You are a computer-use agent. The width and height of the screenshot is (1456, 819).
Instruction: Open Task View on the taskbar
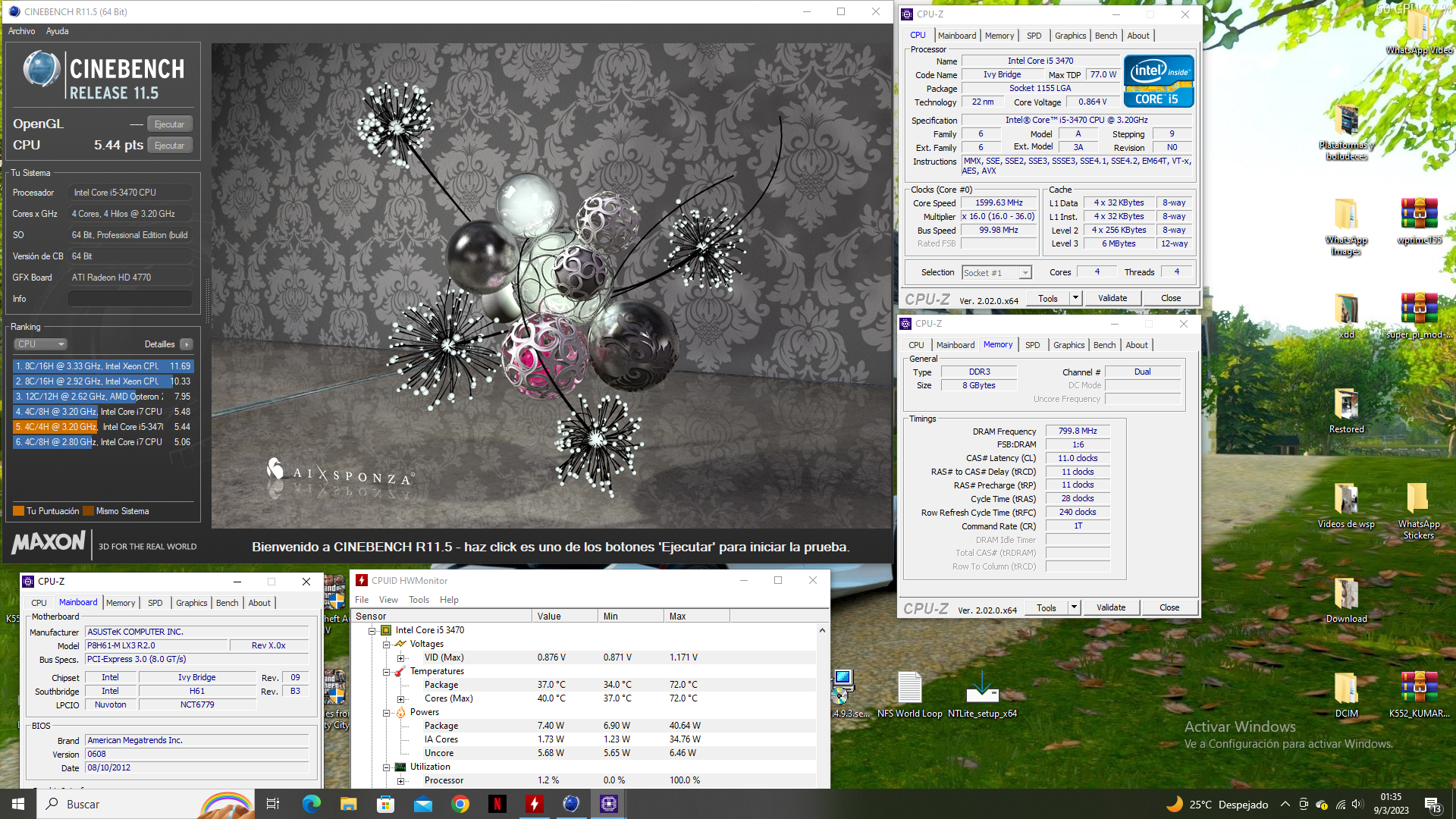point(273,804)
